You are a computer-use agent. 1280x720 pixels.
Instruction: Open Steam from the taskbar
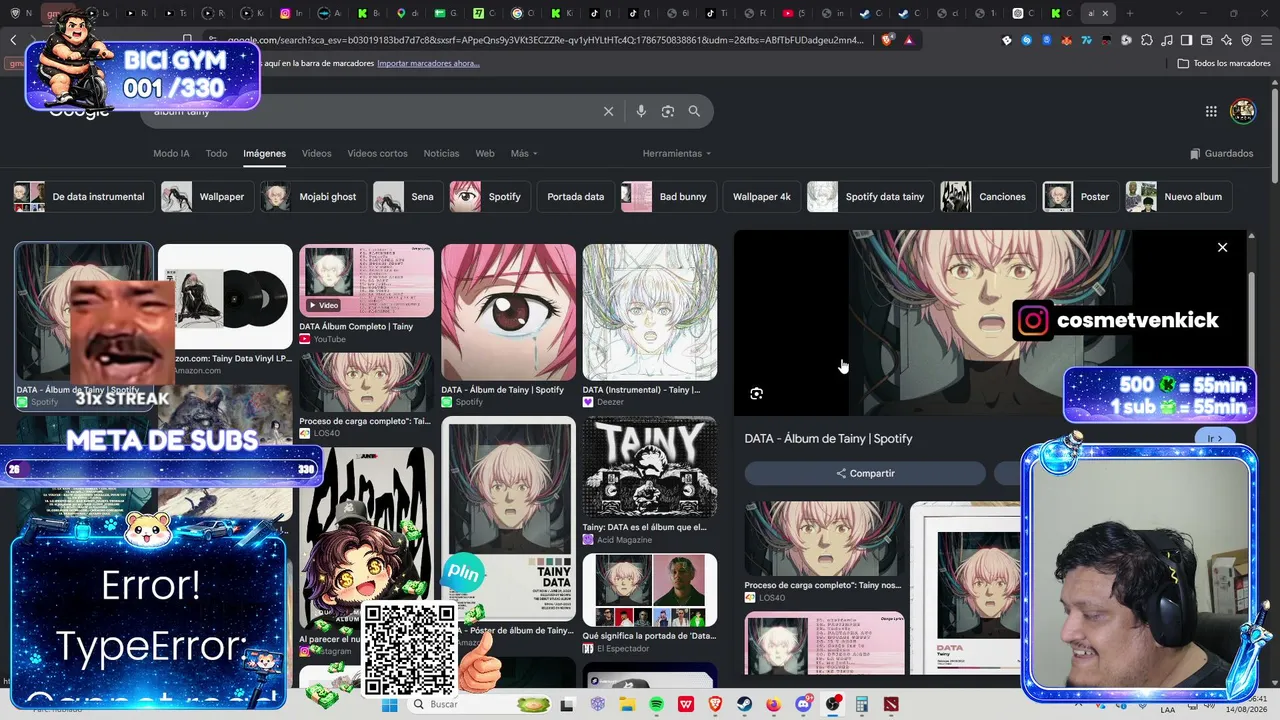coord(745,704)
